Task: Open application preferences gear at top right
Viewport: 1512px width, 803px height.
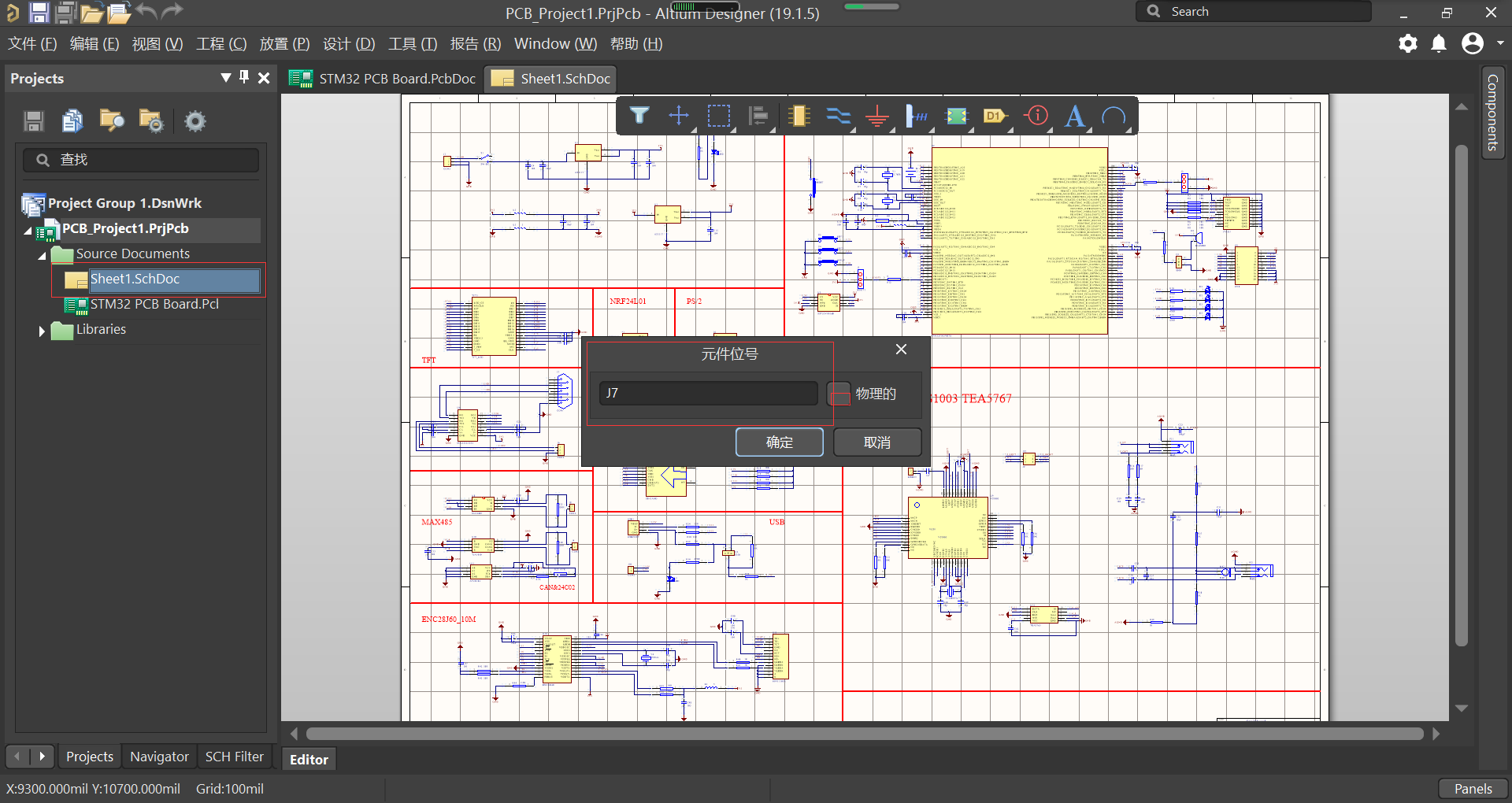Action: [x=1408, y=43]
